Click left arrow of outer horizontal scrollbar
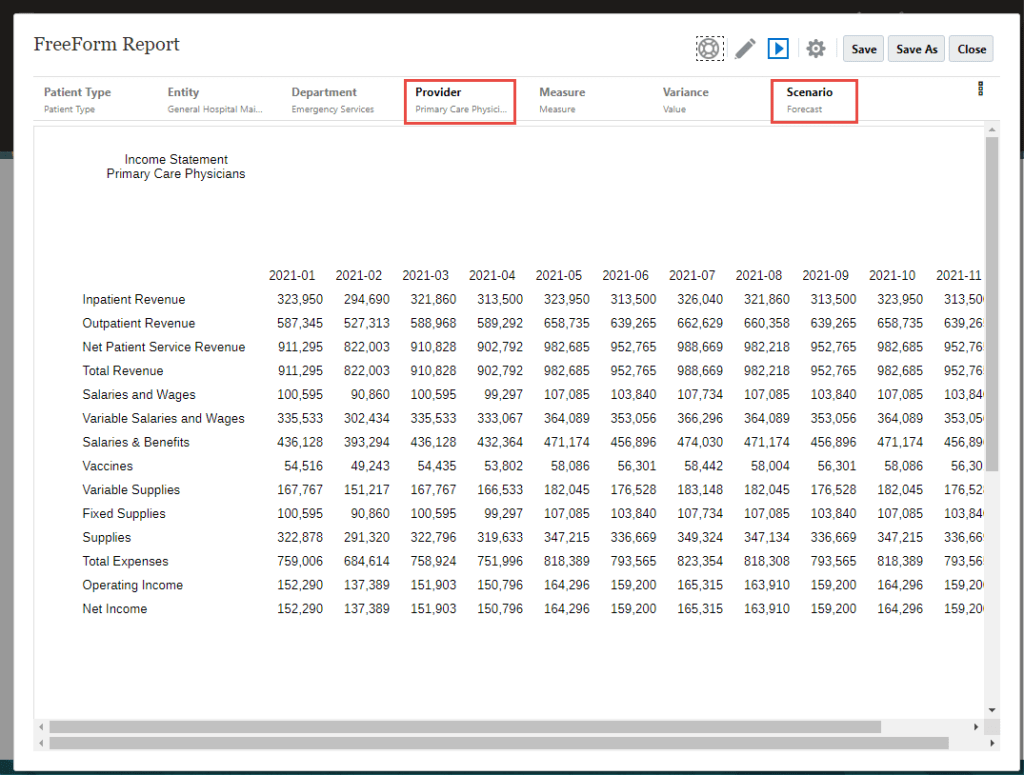 41,743
